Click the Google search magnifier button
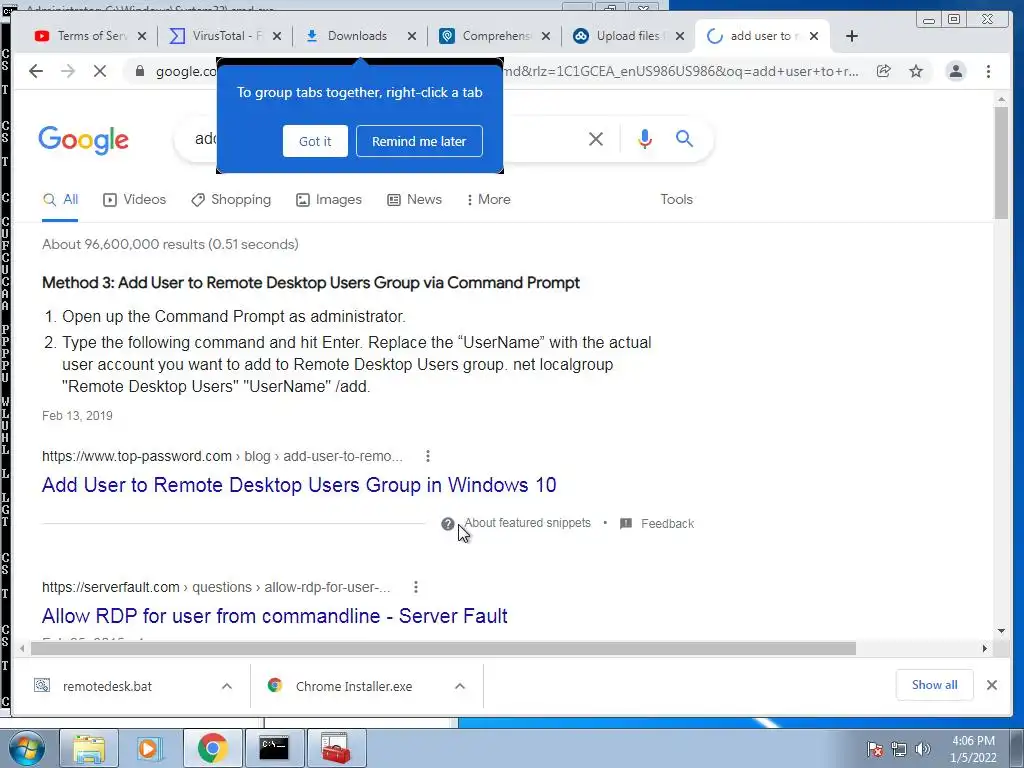 tap(684, 138)
